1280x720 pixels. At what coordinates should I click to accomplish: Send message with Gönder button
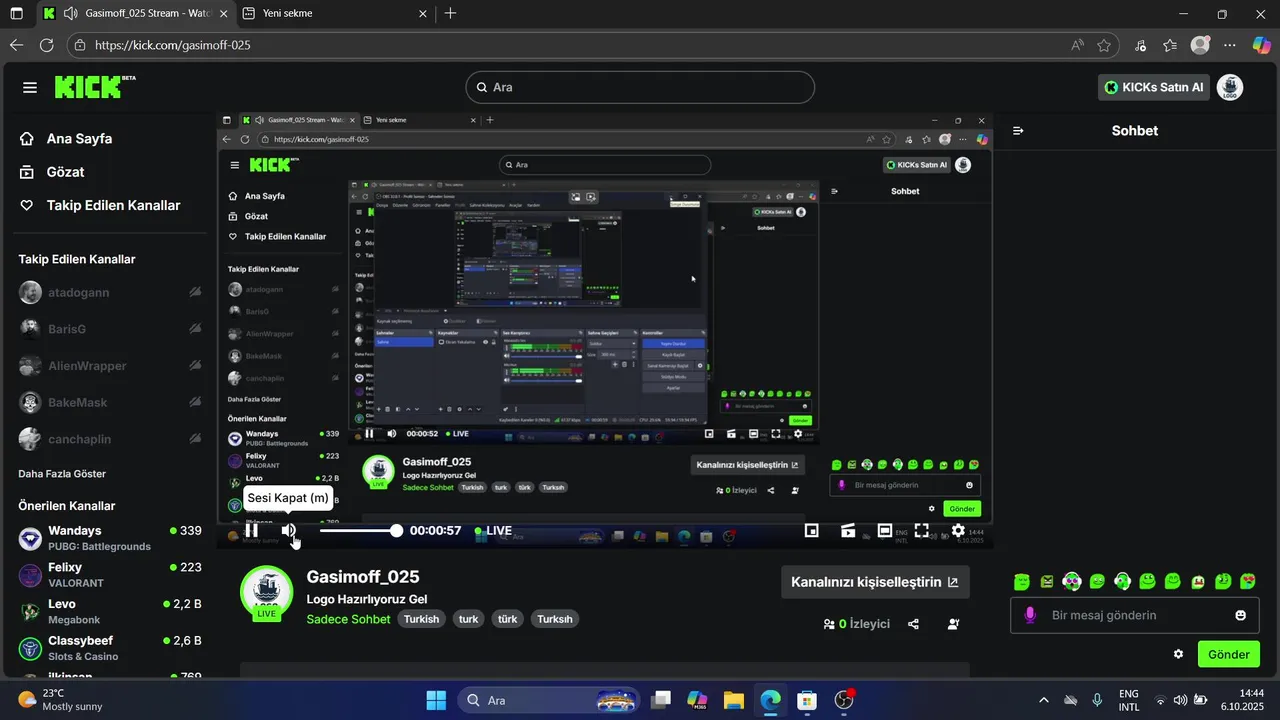[x=1229, y=654]
